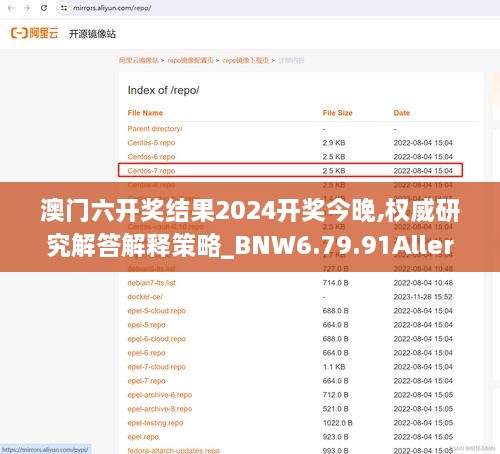This screenshot has width=500, height=454.
Task: Open epel-5-cloud.repo file
Action: point(156,311)
